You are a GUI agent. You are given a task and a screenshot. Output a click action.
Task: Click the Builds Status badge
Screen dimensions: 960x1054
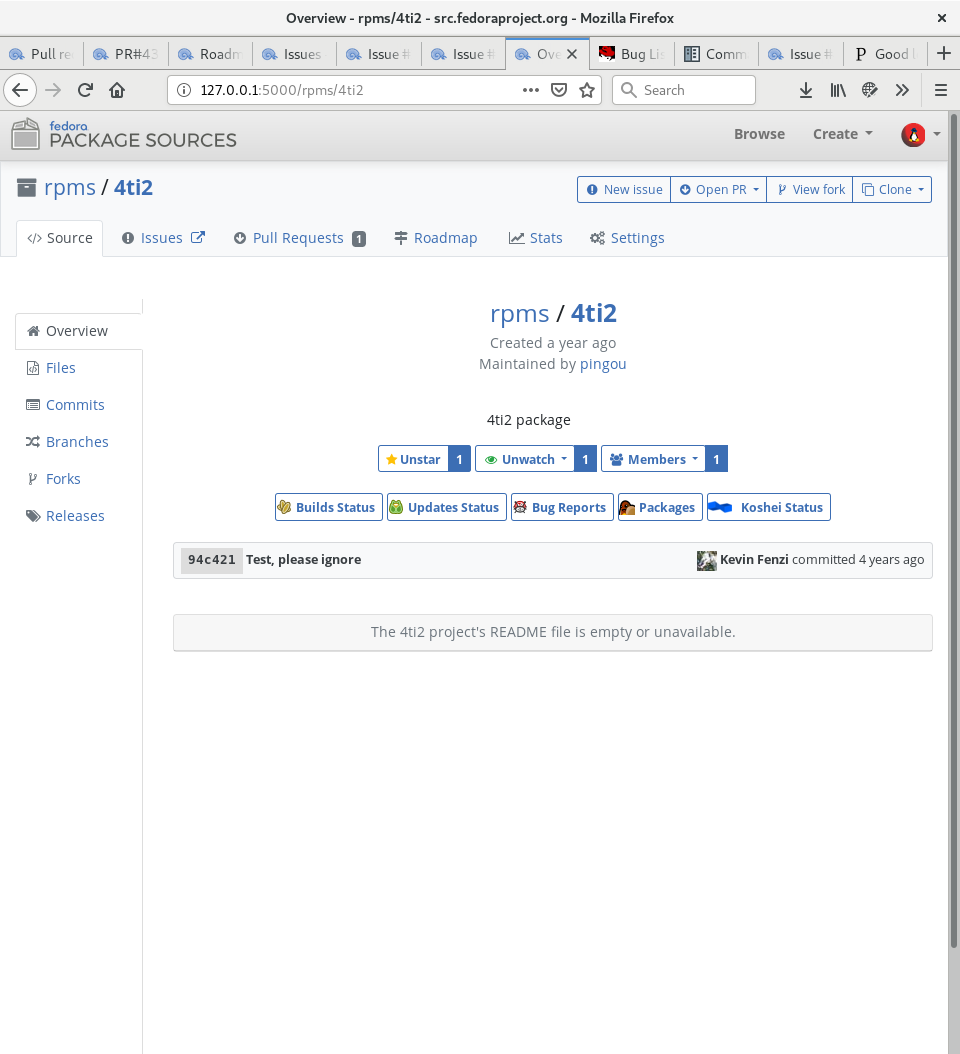[329, 508]
